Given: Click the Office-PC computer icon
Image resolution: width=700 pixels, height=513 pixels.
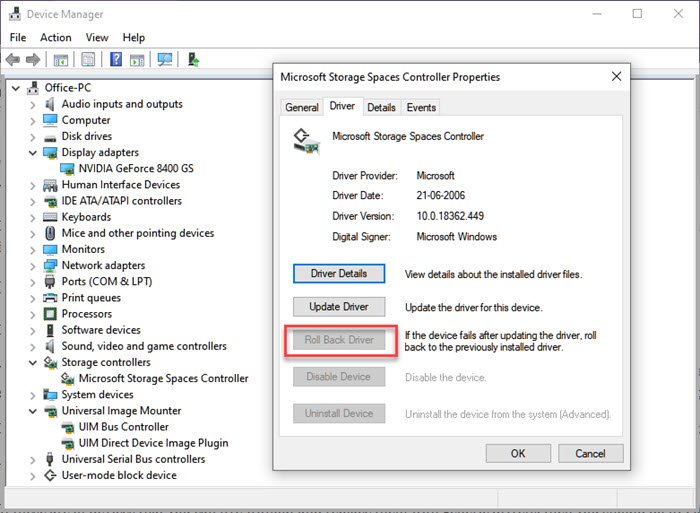Looking at the screenshot, I should pyautogui.click(x=33, y=88).
